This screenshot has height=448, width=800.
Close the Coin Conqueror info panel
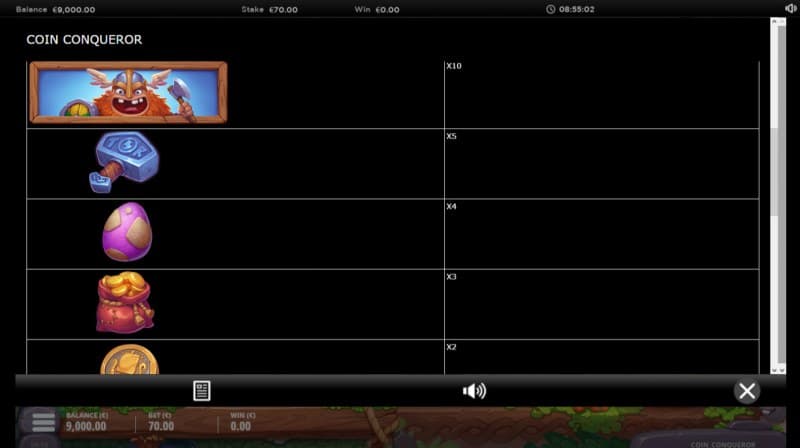[x=747, y=391]
